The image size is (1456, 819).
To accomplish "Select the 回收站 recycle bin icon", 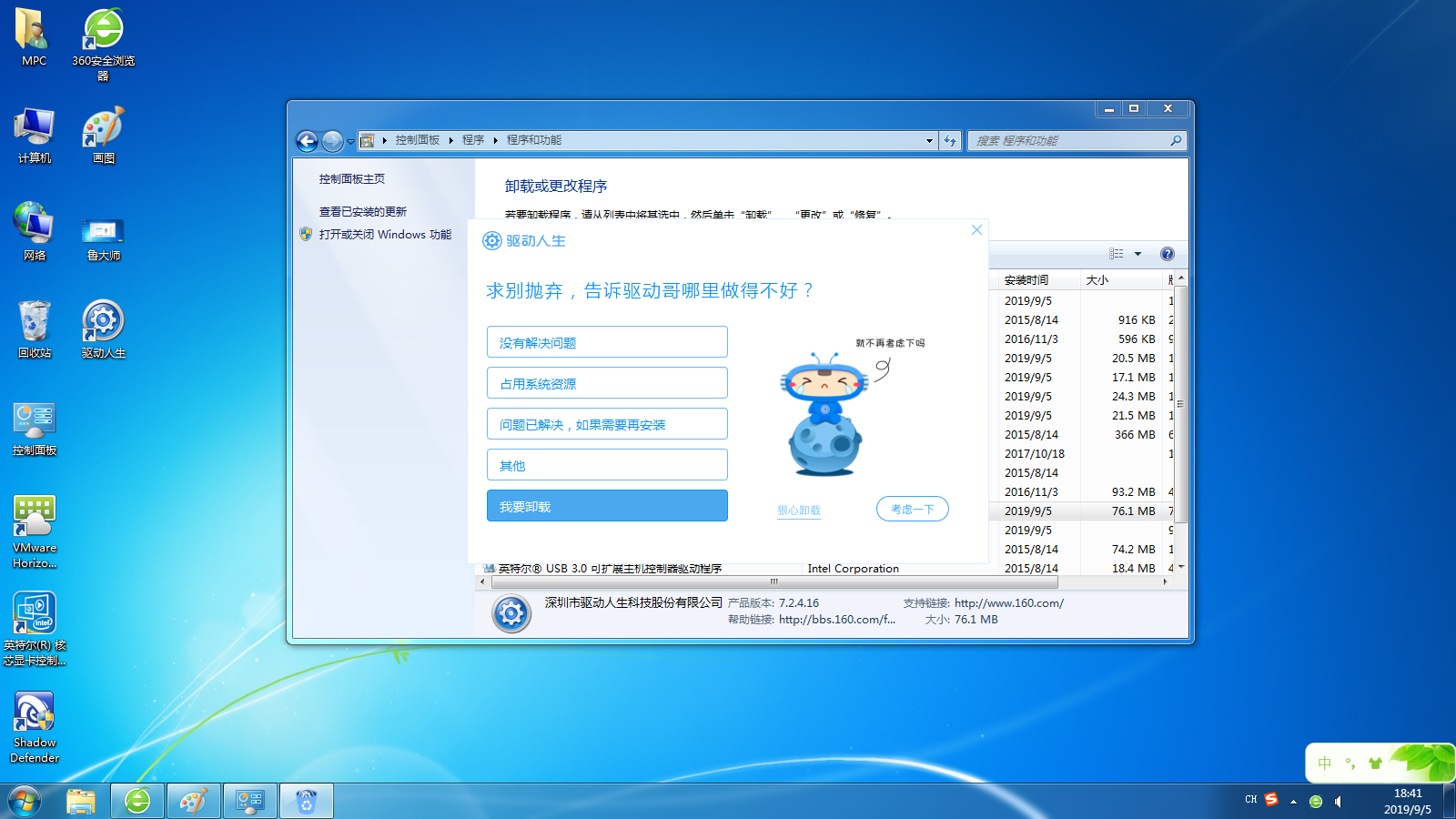I will [x=34, y=329].
